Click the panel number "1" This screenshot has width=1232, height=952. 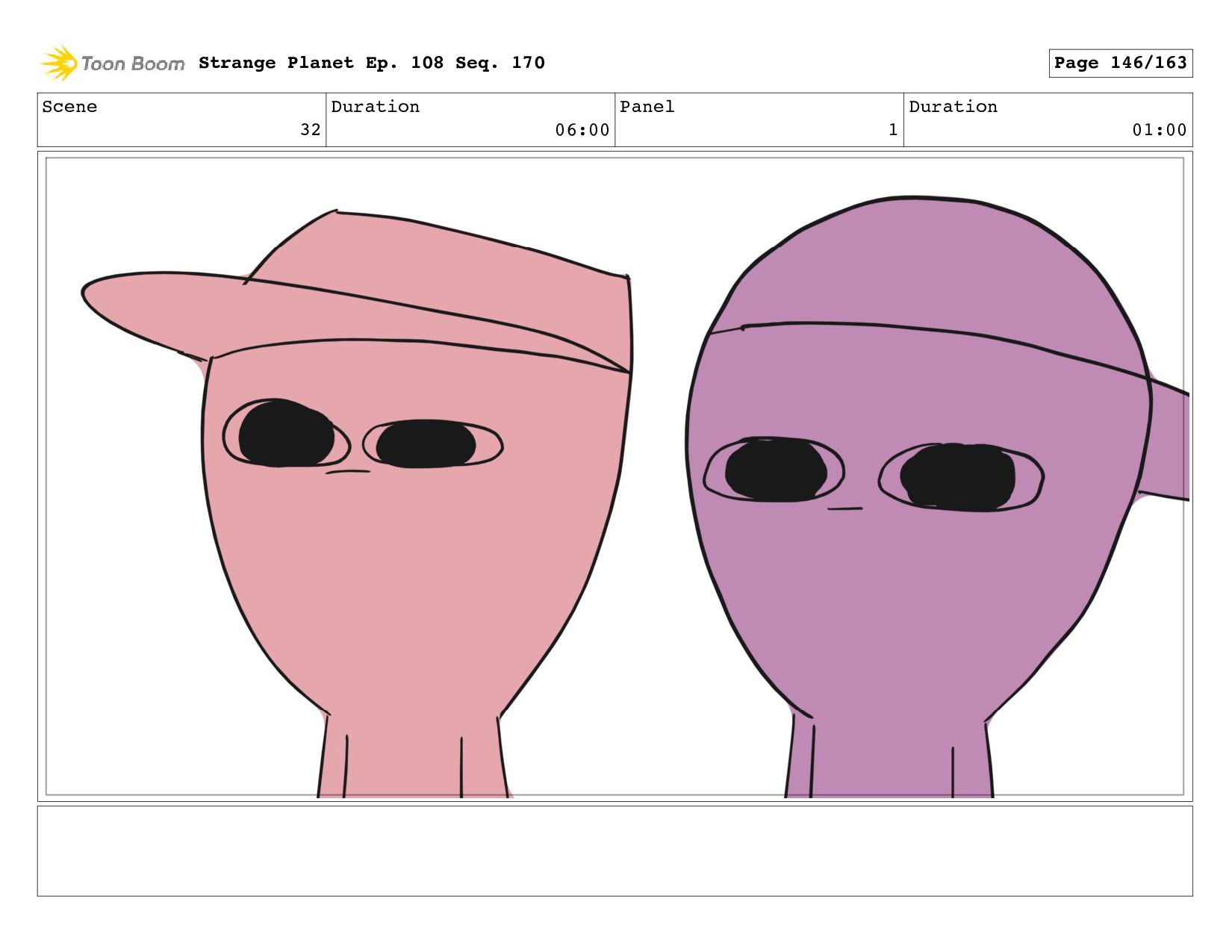tap(893, 130)
